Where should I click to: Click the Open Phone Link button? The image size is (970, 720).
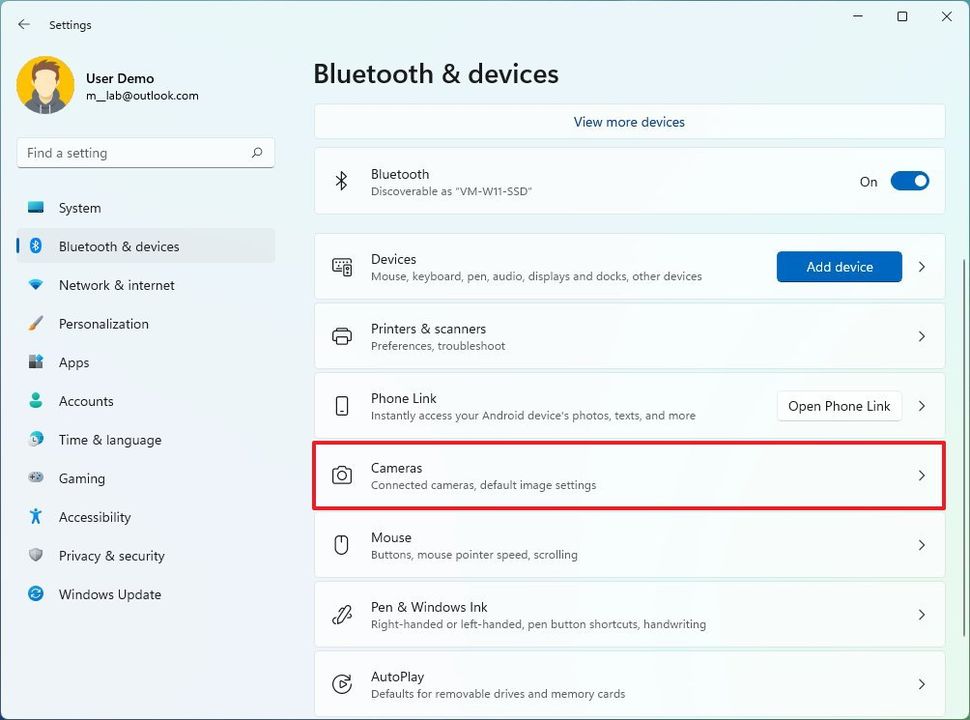[x=839, y=406]
